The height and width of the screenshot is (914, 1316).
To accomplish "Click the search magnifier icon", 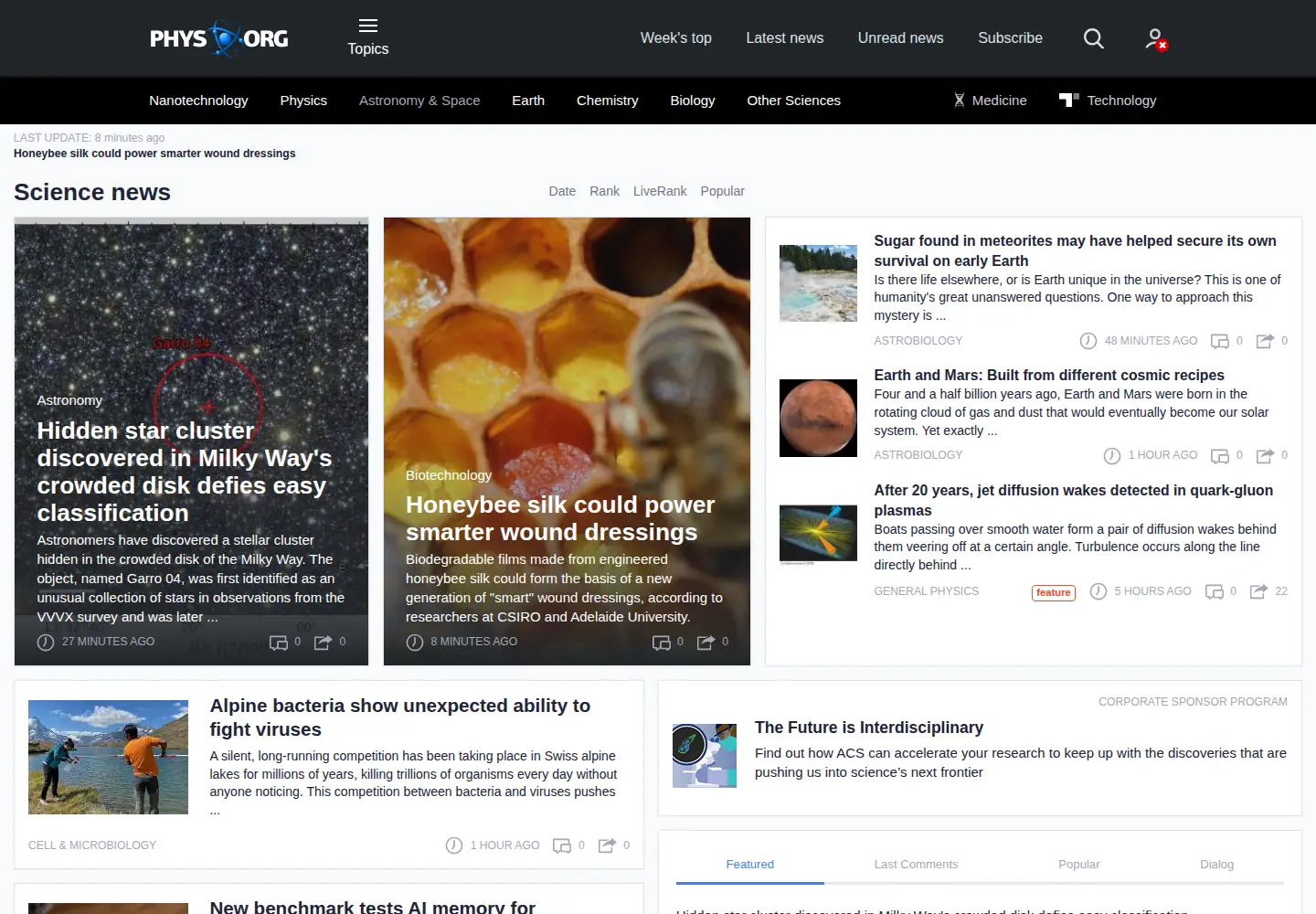I will coord(1094,38).
